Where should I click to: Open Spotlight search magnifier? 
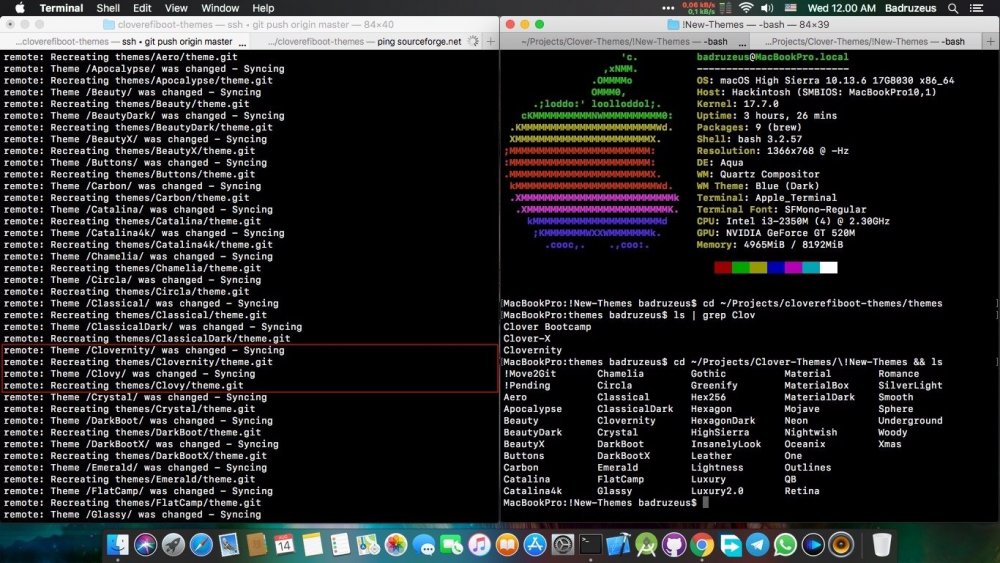953,8
